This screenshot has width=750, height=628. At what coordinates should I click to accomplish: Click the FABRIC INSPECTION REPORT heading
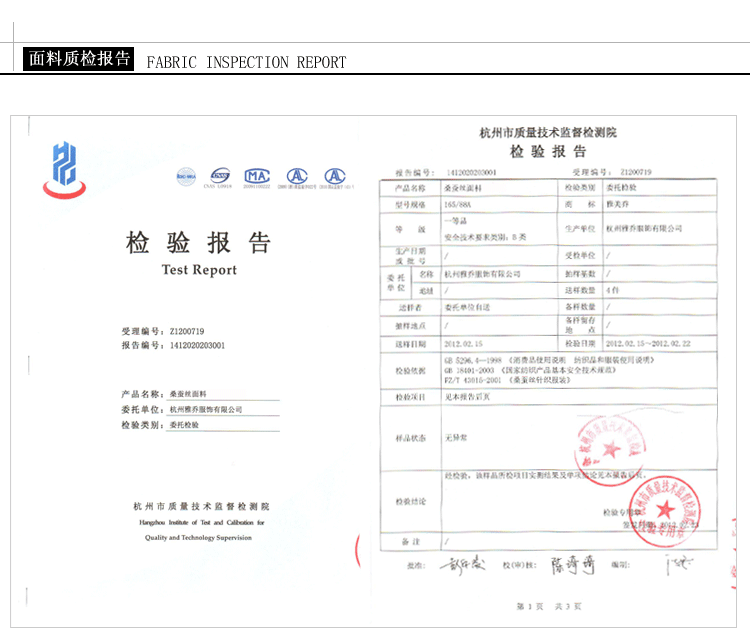tap(246, 62)
